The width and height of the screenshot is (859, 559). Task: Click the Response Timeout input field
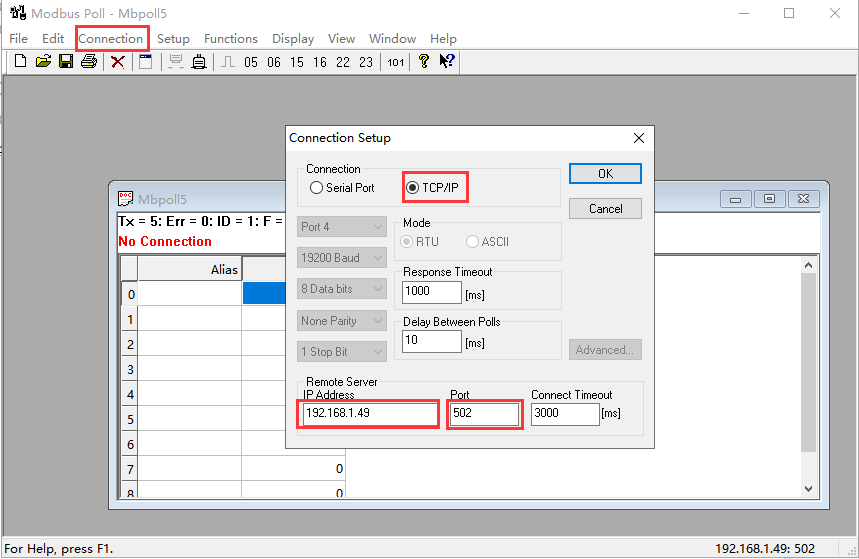[x=431, y=293]
